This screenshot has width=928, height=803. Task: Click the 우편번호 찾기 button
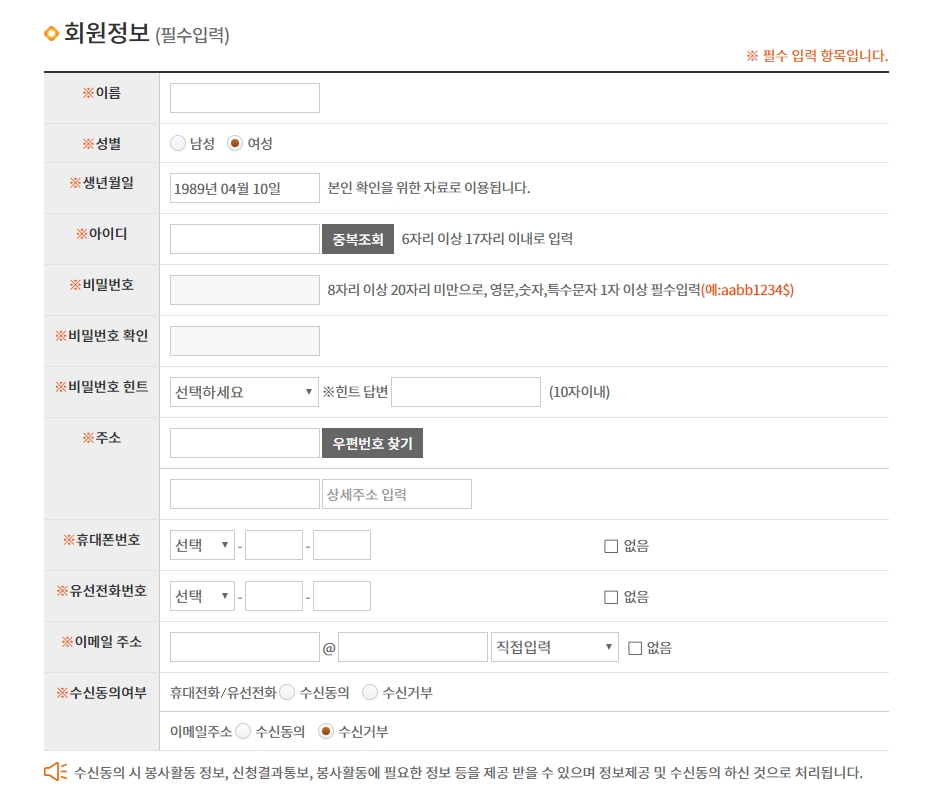(x=372, y=443)
